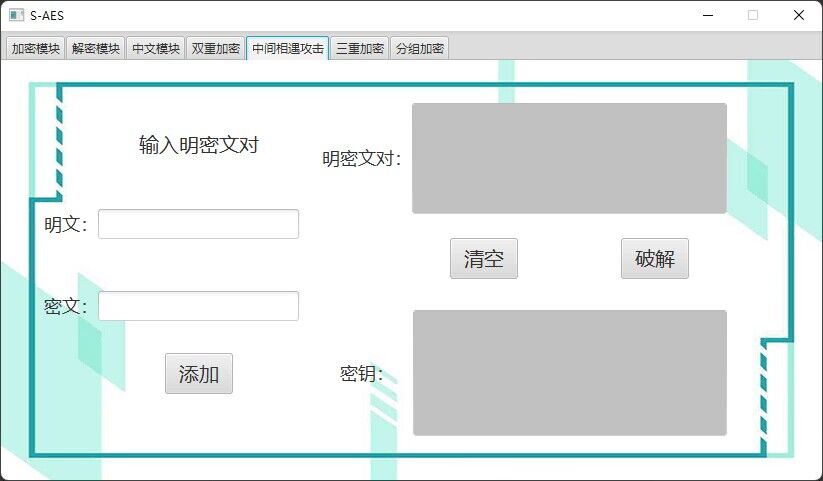Open the 解密模块 tab
The image size is (823, 481).
[x=96, y=48]
